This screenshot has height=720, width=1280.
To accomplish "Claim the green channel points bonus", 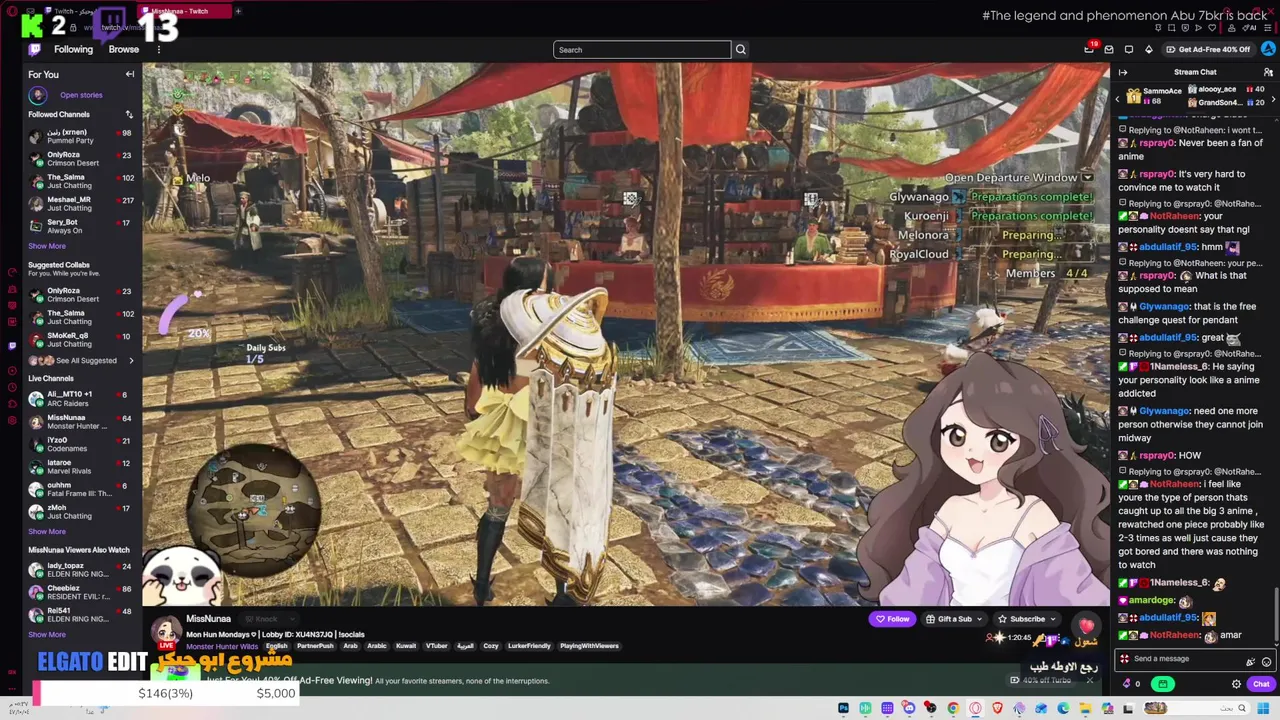I will (x=1162, y=684).
